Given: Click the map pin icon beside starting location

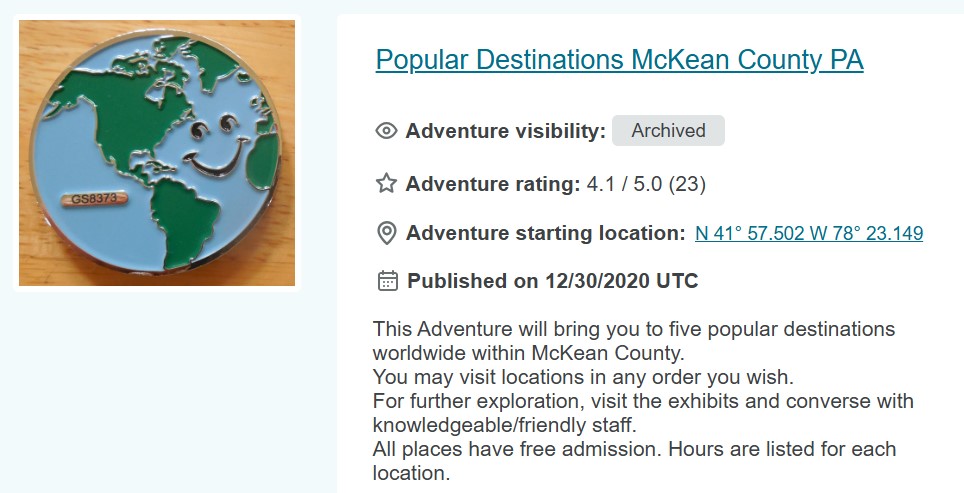Looking at the screenshot, I should point(386,234).
